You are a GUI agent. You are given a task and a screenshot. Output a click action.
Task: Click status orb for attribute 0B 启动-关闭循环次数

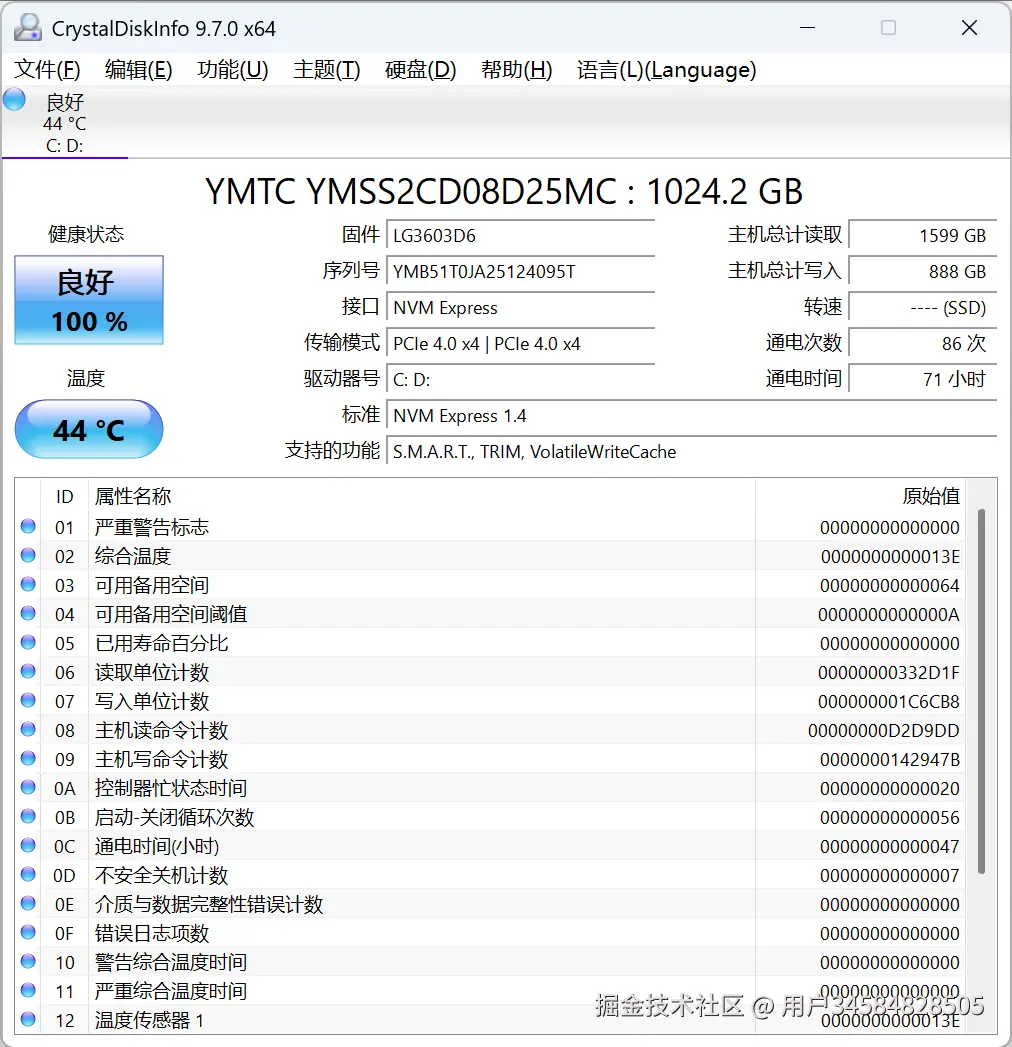point(28,816)
